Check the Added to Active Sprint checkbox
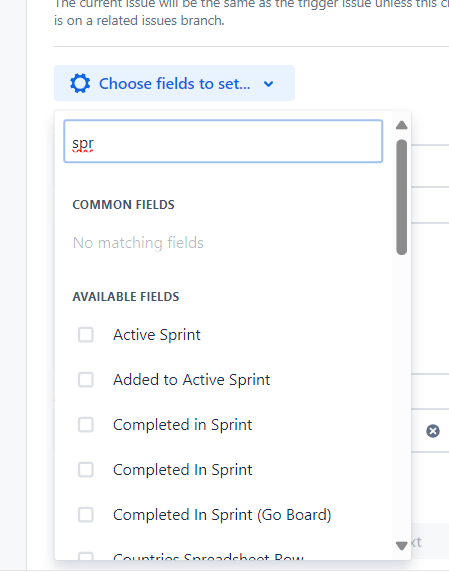The height and width of the screenshot is (572, 449). [x=86, y=379]
